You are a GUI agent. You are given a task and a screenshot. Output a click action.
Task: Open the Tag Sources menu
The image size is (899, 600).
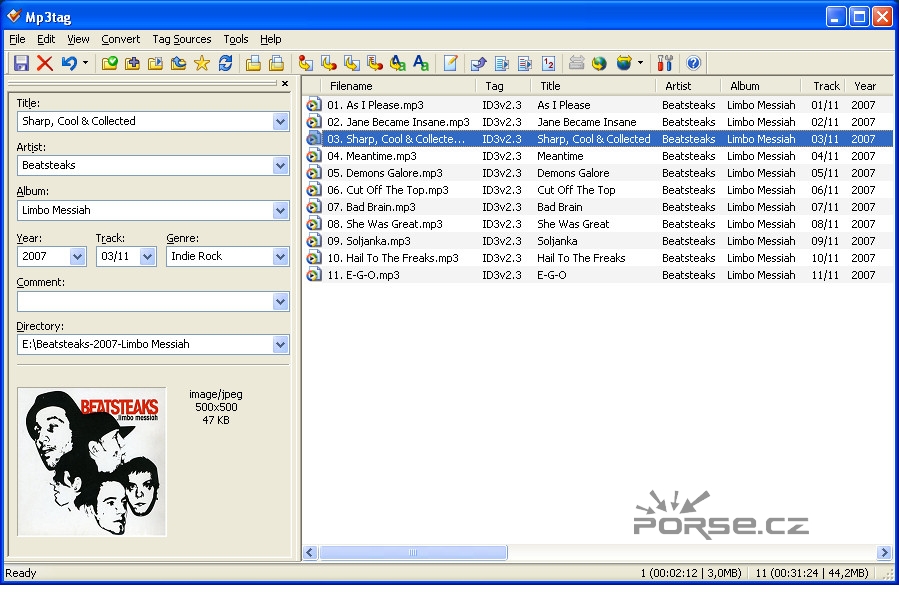[x=182, y=39]
